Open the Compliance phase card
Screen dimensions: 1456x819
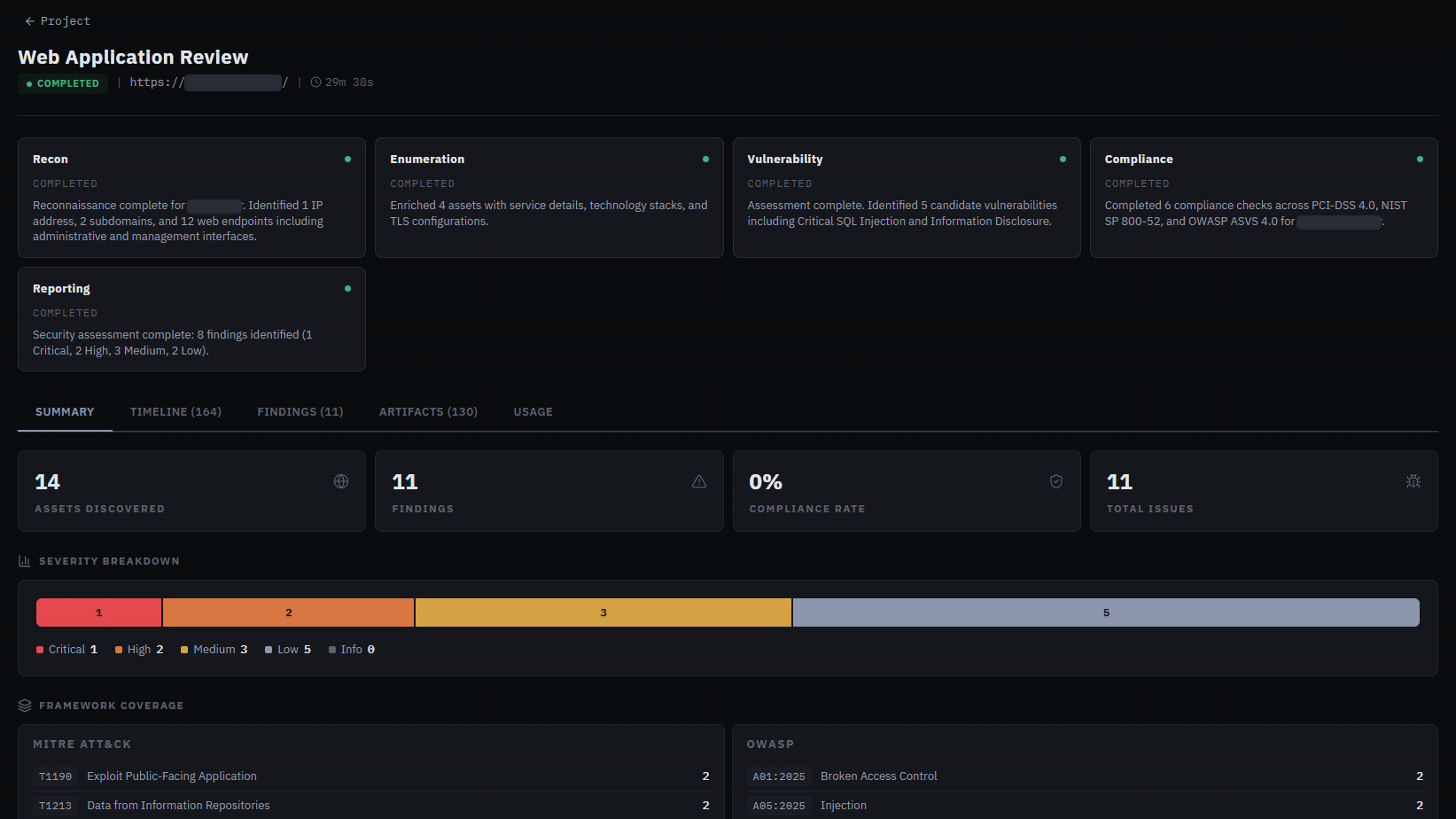pyautogui.click(x=1264, y=198)
